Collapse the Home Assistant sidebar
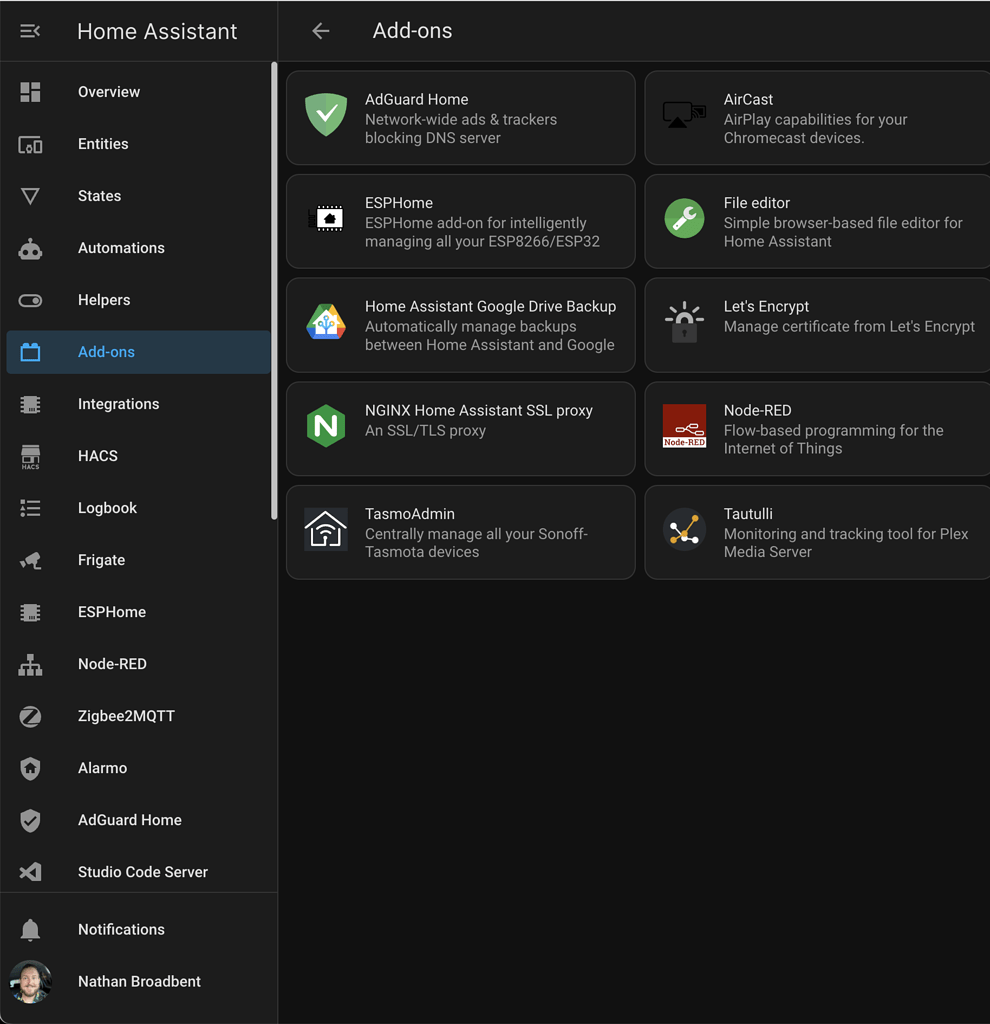This screenshot has width=990, height=1024. click(30, 30)
